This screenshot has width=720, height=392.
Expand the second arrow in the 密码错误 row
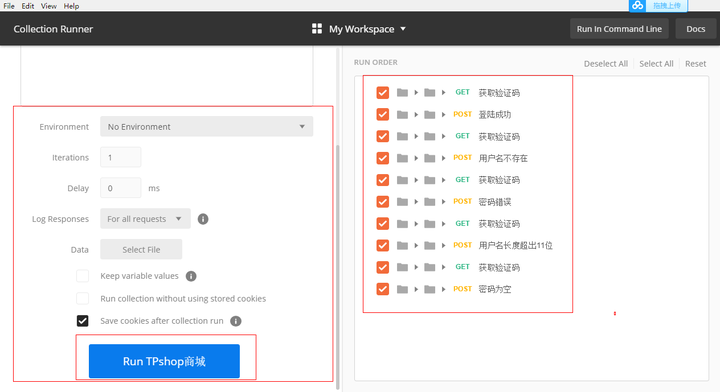(444, 202)
